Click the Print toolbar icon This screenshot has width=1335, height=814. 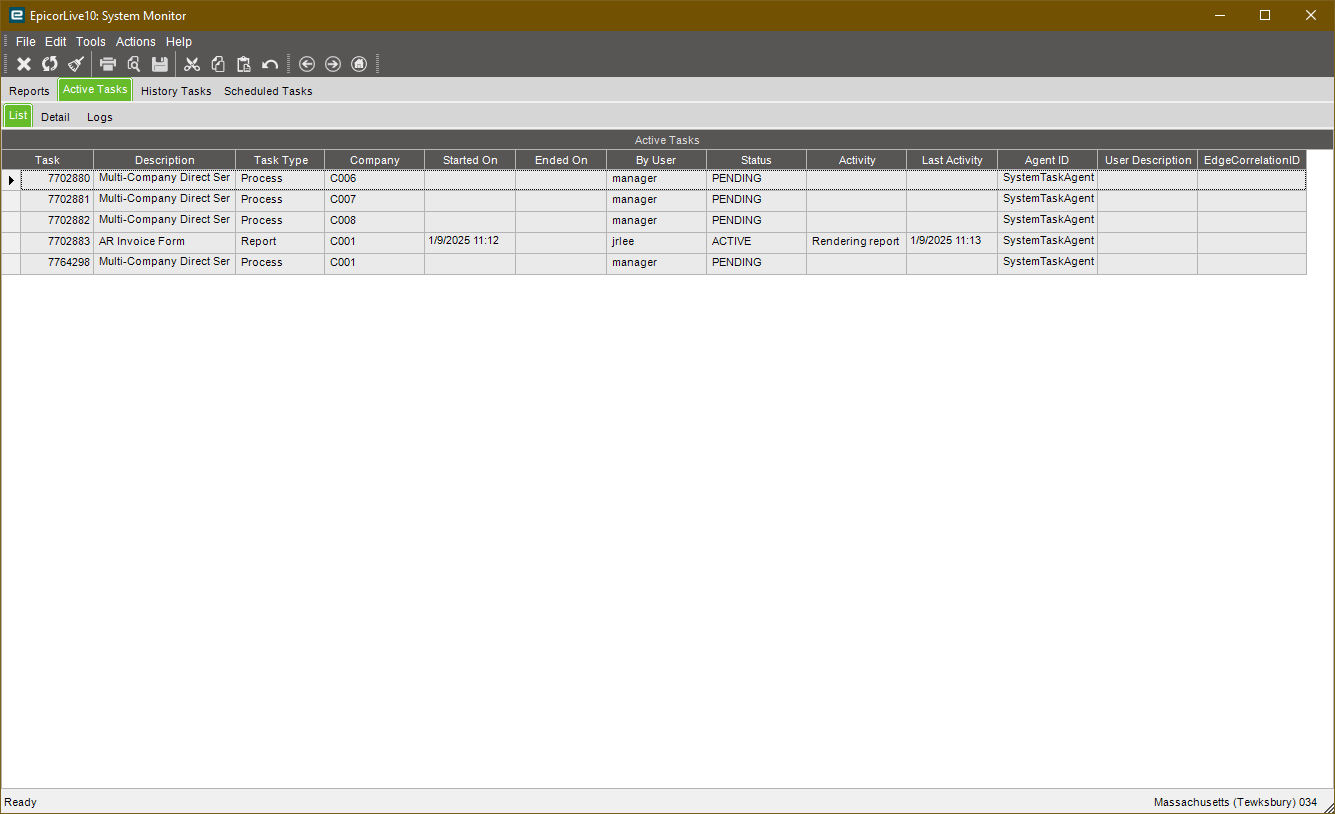pyautogui.click(x=108, y=64)
